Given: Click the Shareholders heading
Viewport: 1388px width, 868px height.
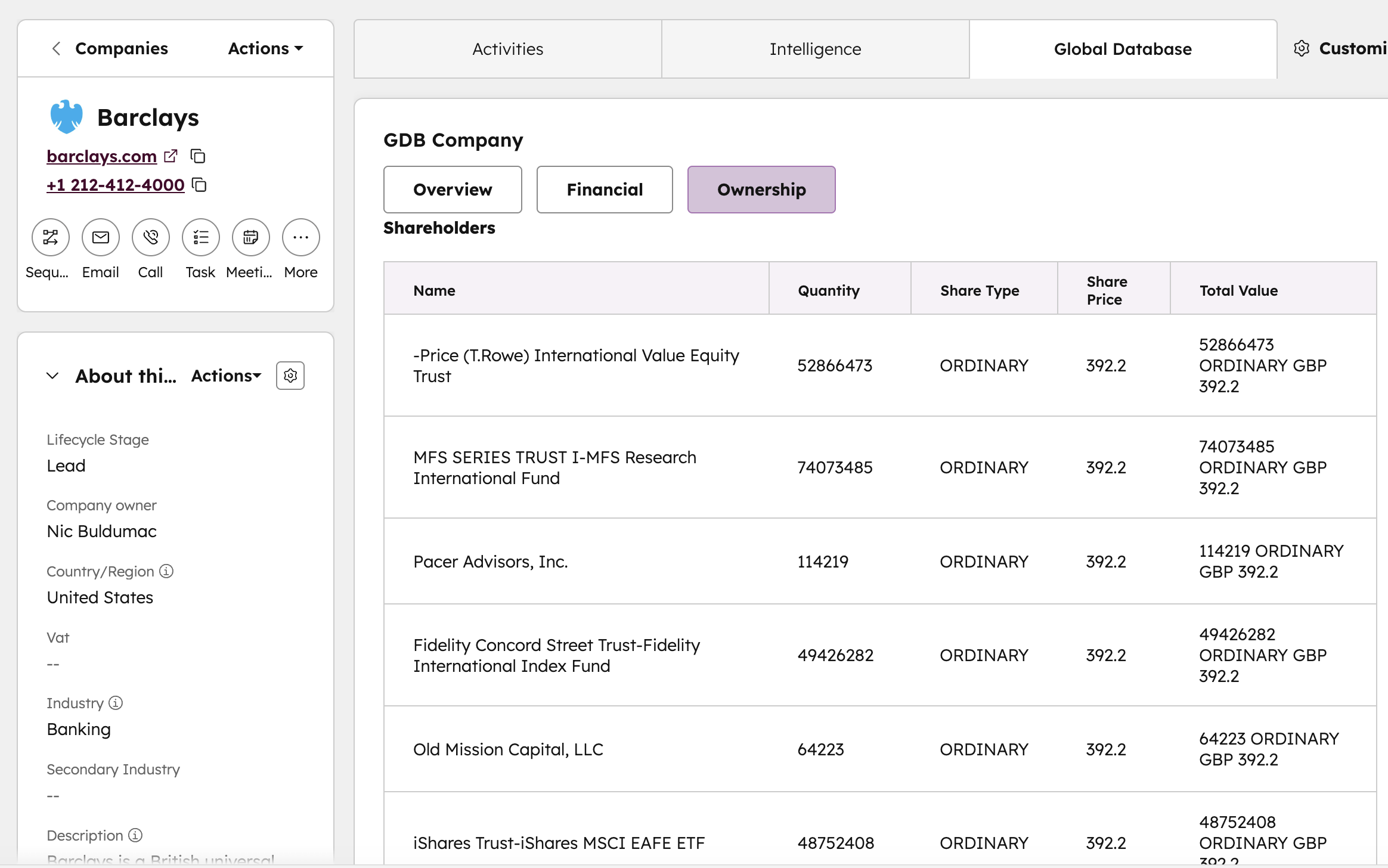Looking at the screenshot, I should pos(439,228).
